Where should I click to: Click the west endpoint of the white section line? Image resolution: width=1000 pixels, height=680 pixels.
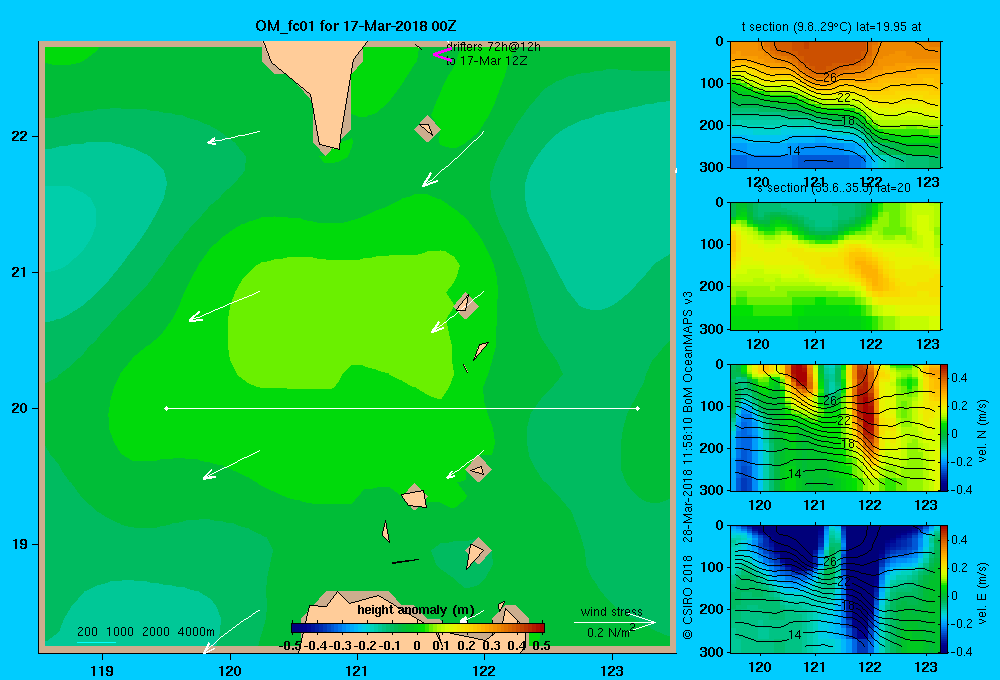(166, 408)
